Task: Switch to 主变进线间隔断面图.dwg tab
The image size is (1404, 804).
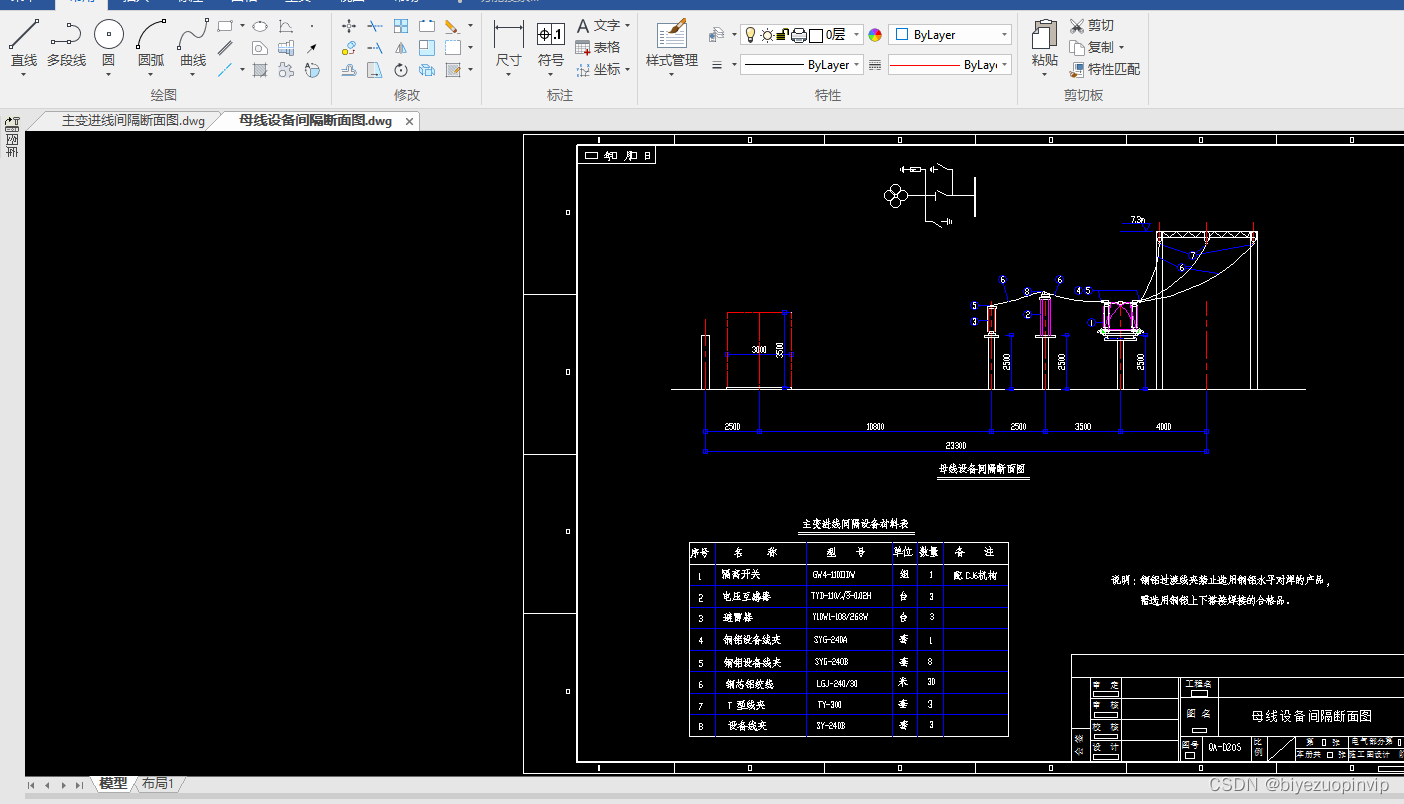Action: 133,121
